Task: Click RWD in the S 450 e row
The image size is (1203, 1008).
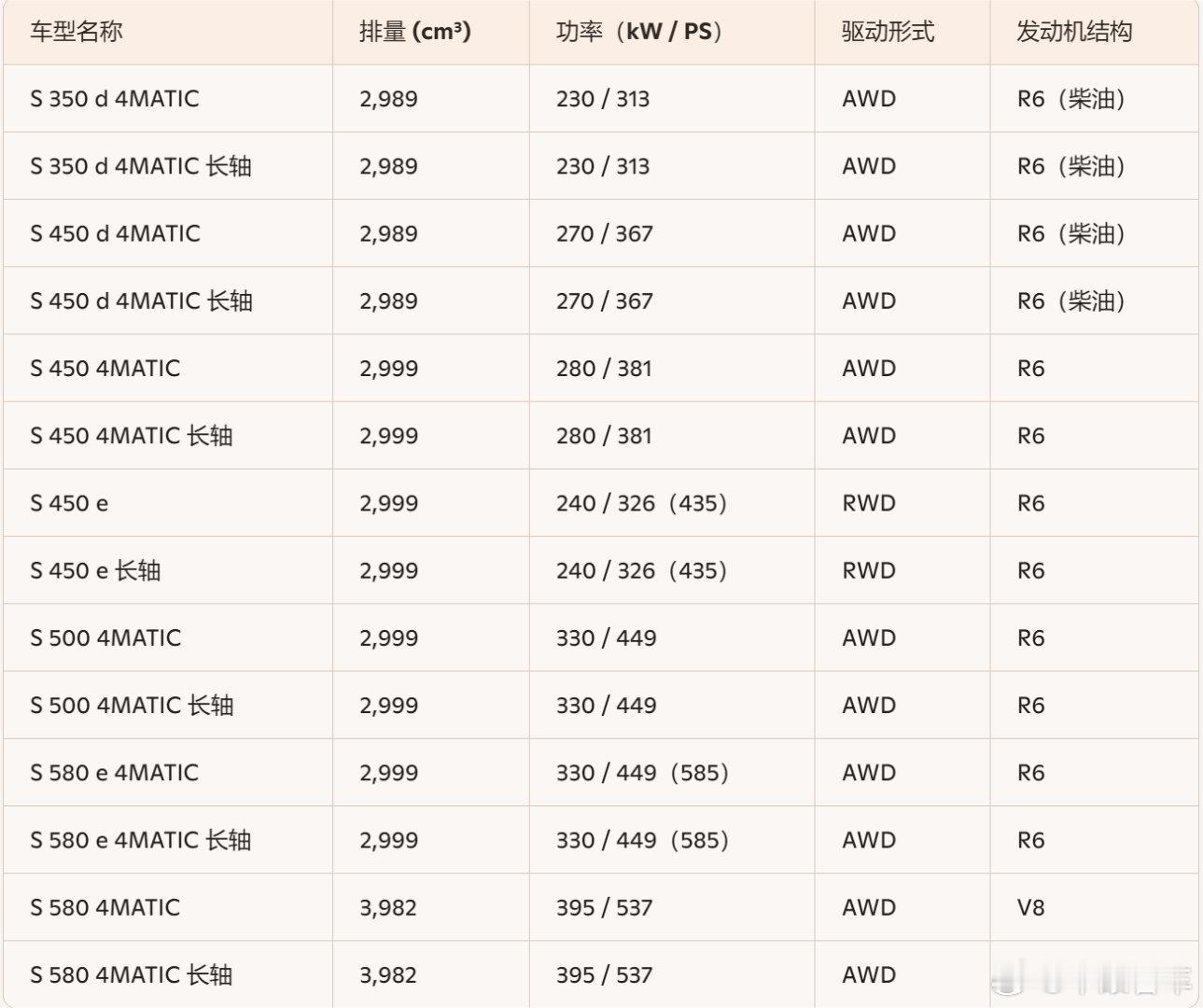Action: coord(869,503)
